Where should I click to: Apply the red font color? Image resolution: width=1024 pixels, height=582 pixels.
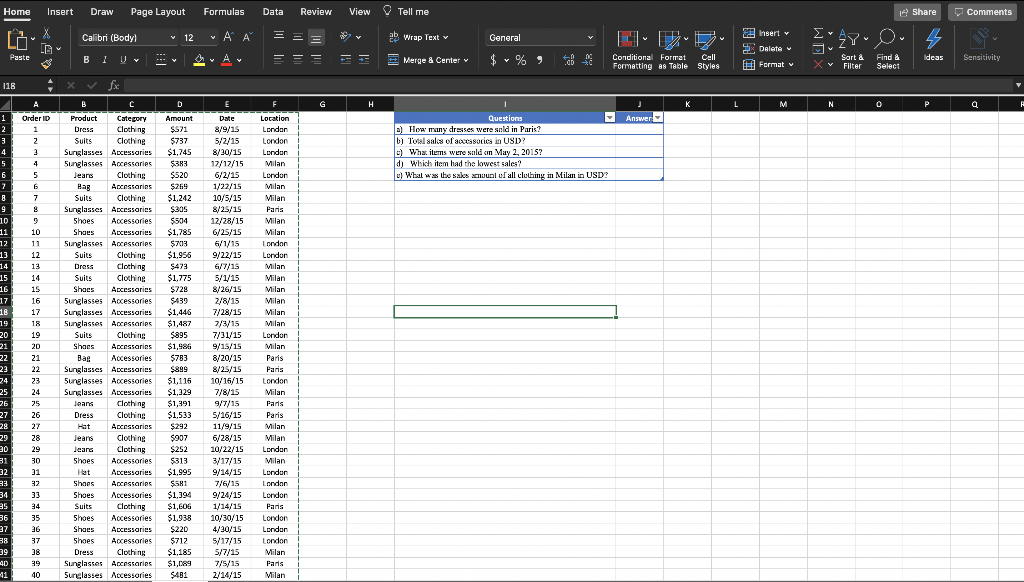click(x=227, y=60)
